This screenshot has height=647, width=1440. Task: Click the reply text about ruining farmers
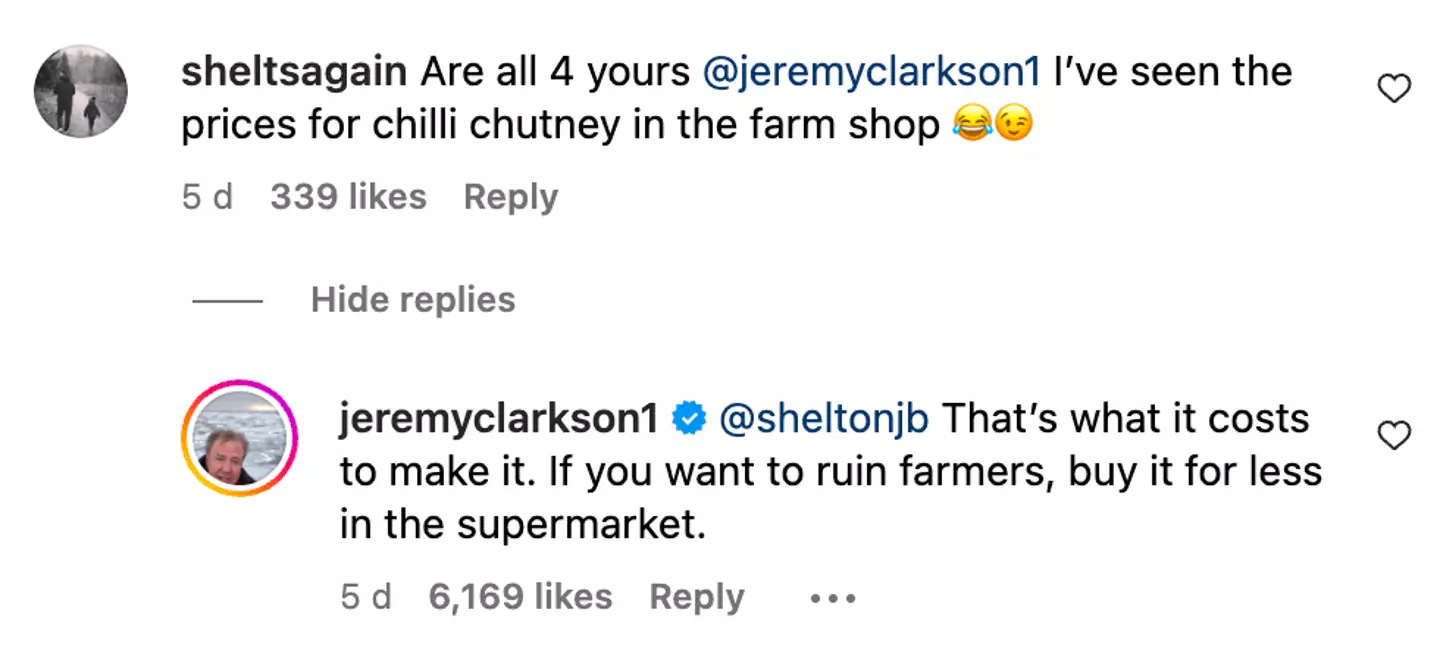(830, 472)
